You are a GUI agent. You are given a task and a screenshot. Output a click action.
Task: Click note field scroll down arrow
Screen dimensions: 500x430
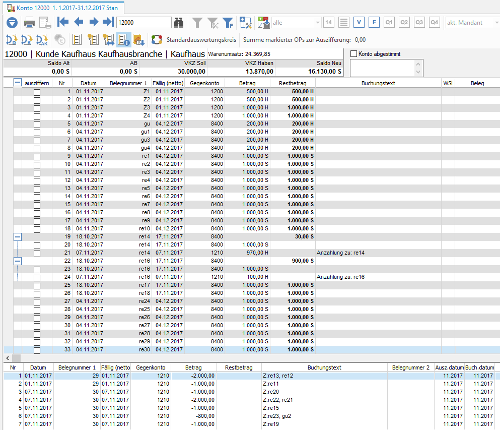tap(418, 72)
